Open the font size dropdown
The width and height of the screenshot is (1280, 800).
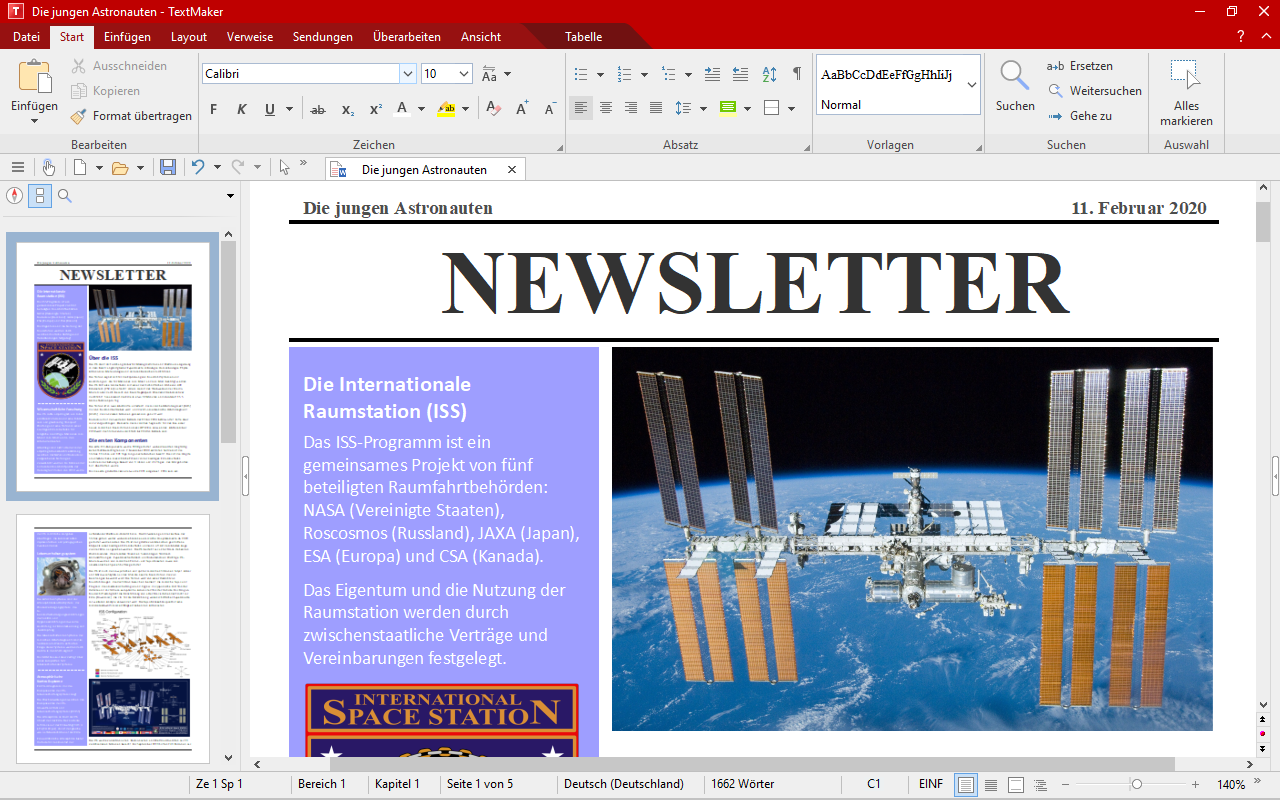[x=464, y=74]
